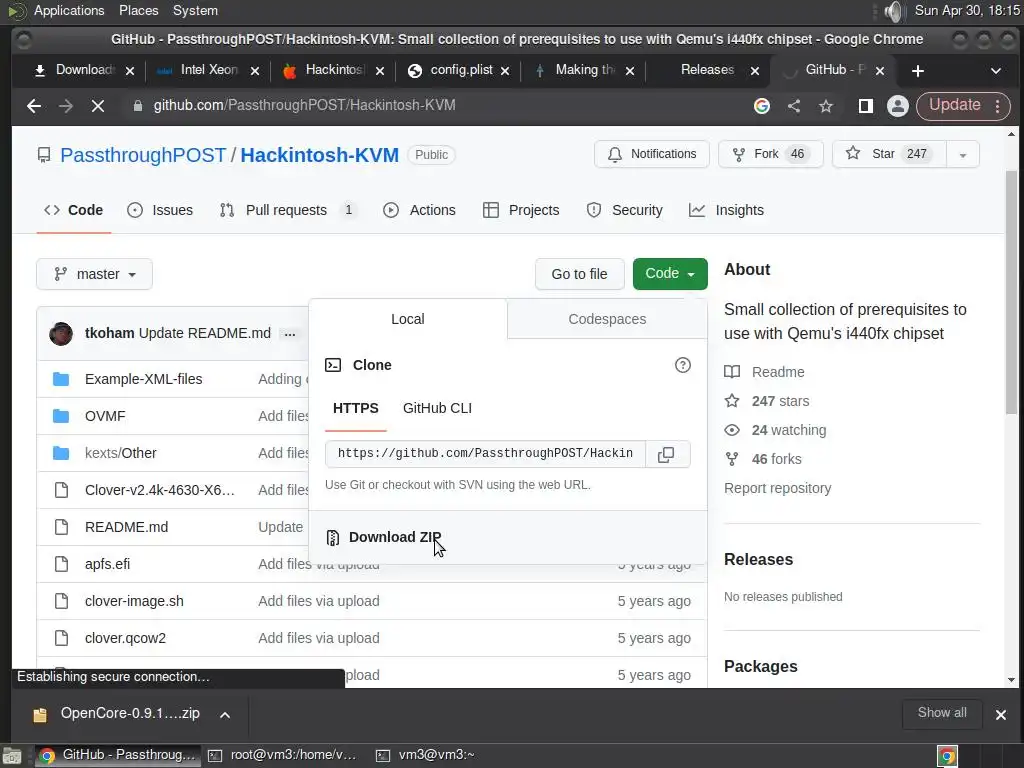This screenshot has width=1024, height=768.
Task: Click Show all downloads
Action: [x=942, y=713]
